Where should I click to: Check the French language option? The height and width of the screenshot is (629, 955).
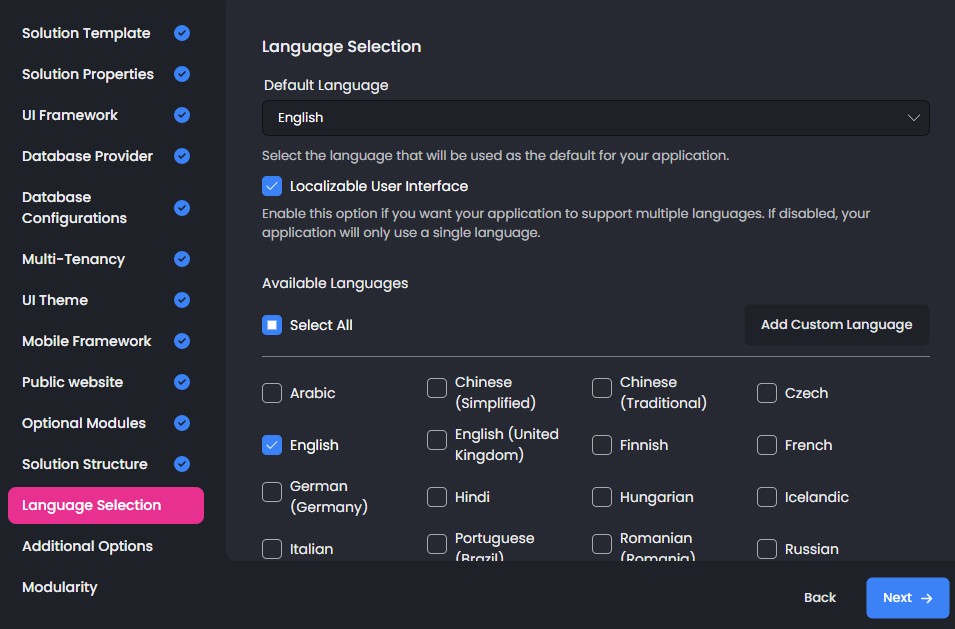pos(767,445)
